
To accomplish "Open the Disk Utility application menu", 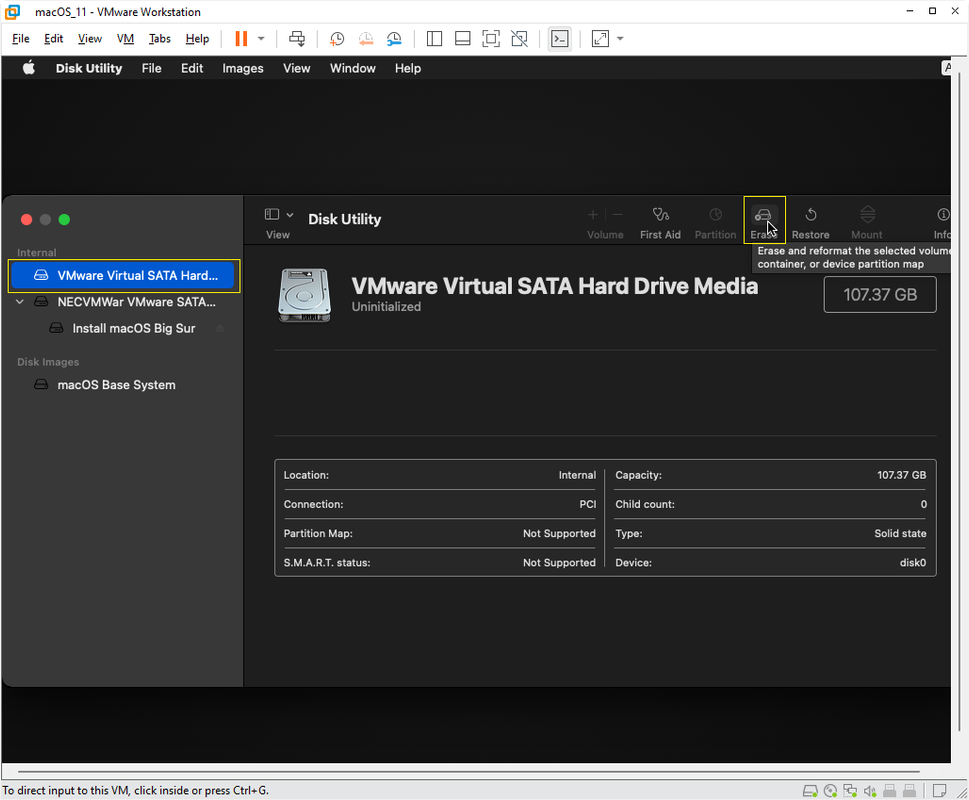I will click(x=89, y=69).
